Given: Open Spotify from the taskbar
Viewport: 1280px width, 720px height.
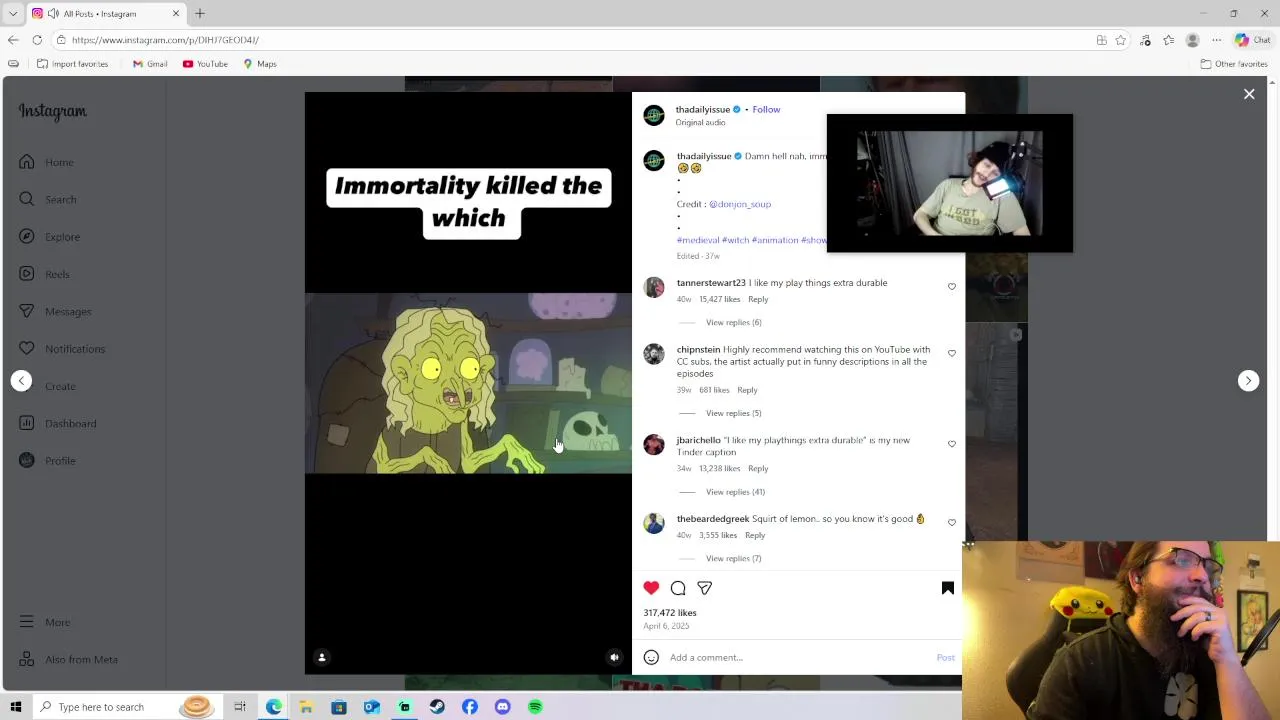Looking at the screenshot, I should point(535,707).
